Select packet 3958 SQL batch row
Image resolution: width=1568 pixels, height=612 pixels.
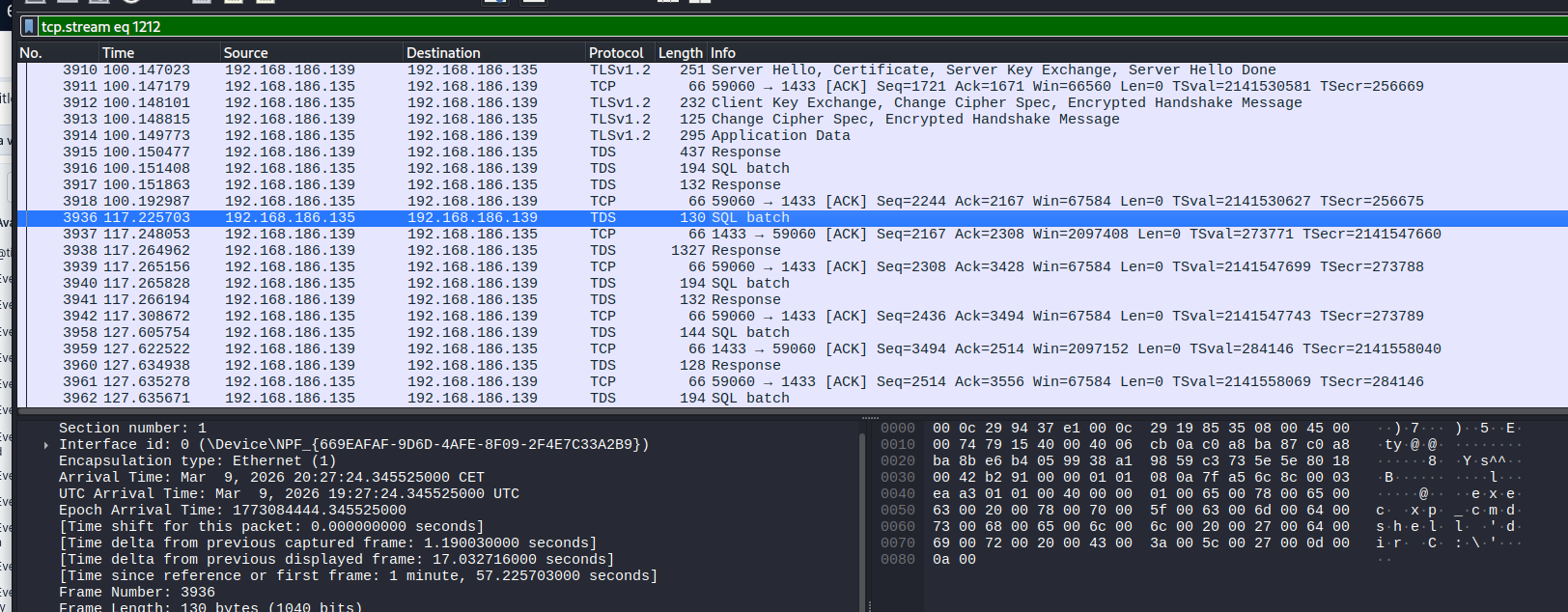click(793, 333)
